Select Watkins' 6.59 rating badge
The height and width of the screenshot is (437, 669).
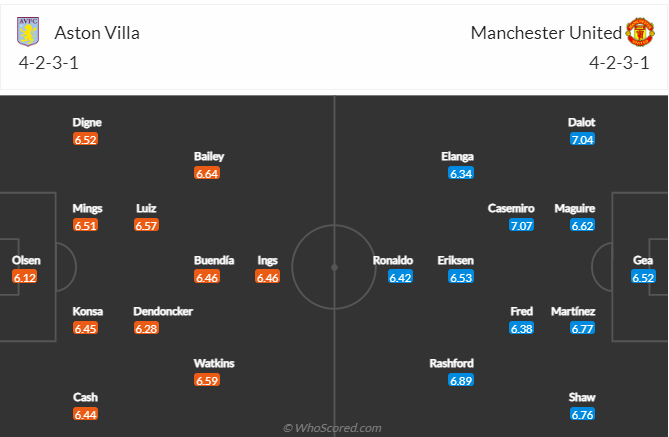pyautogui.click(x=207, y=380)
